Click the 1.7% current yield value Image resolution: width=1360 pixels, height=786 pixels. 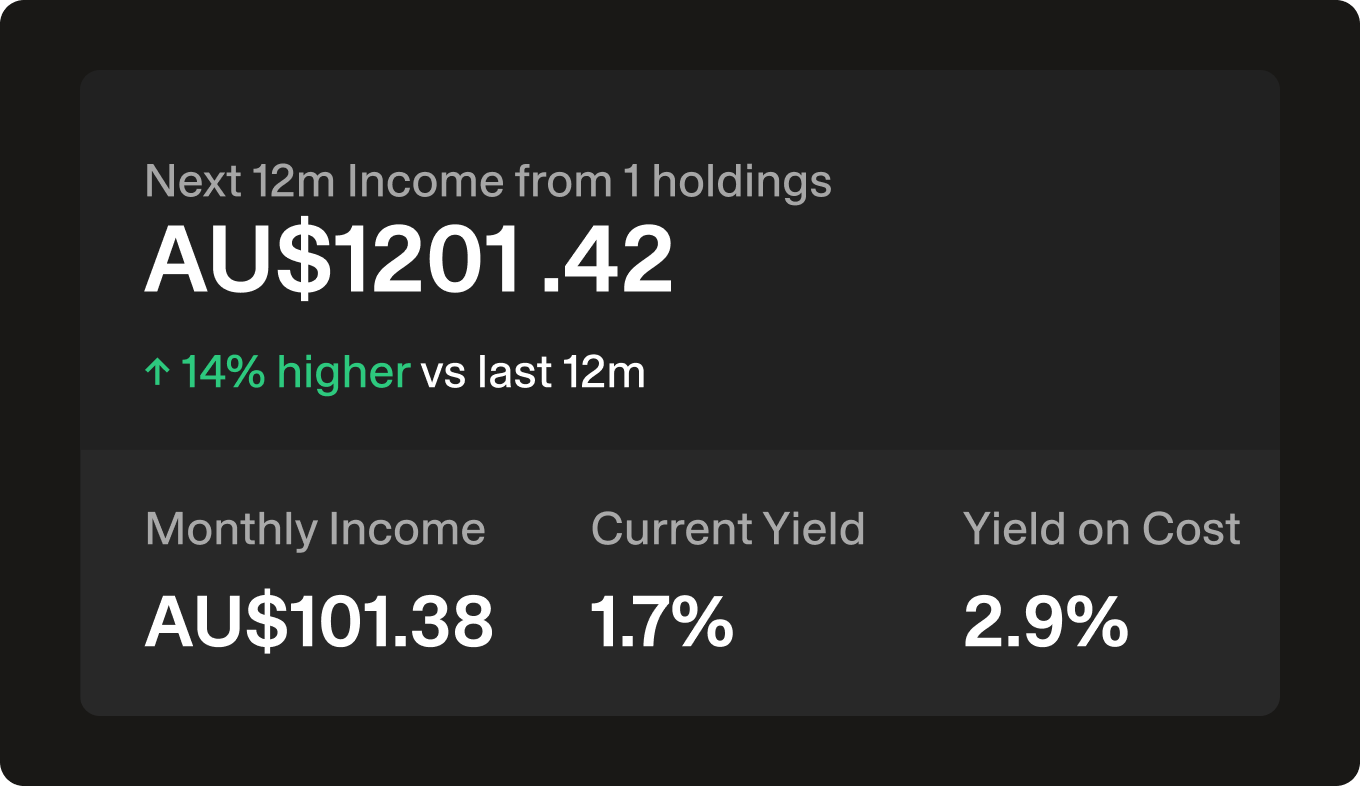coord(661,621)
